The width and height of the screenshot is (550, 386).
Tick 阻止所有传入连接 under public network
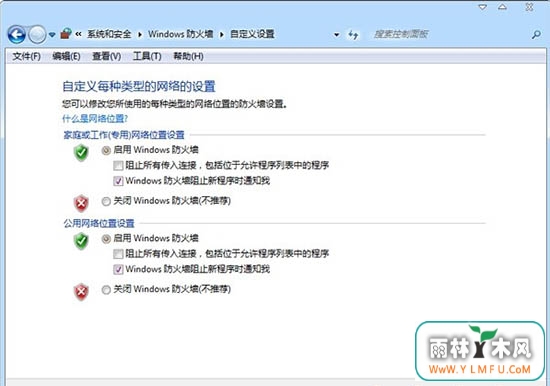tap(118, 254)
